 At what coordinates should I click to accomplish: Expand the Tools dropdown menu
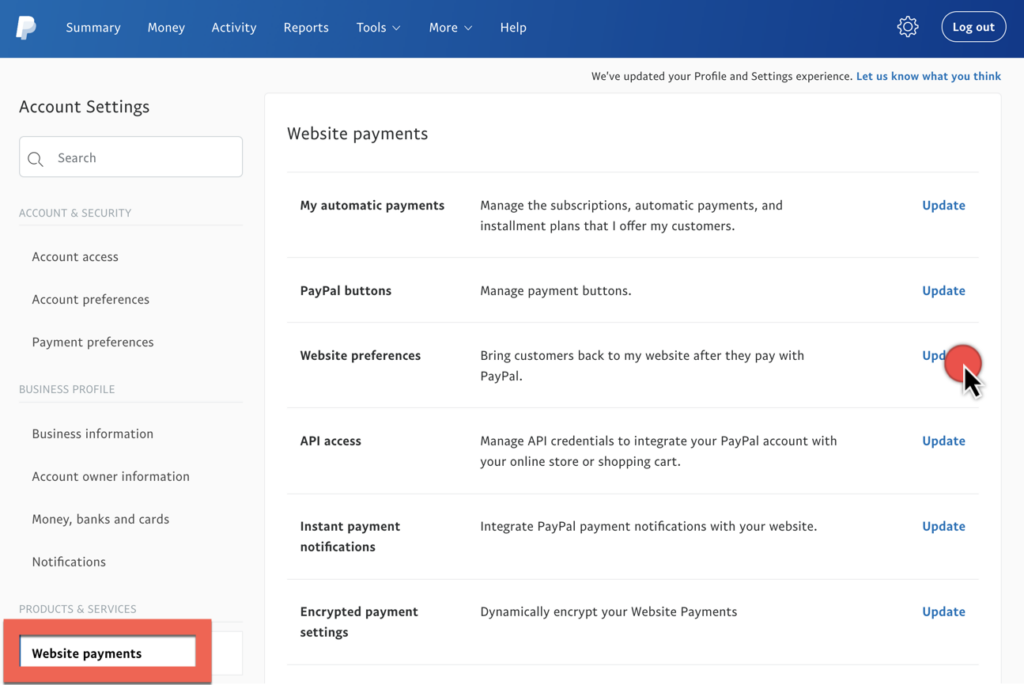(x=378, y=27)
